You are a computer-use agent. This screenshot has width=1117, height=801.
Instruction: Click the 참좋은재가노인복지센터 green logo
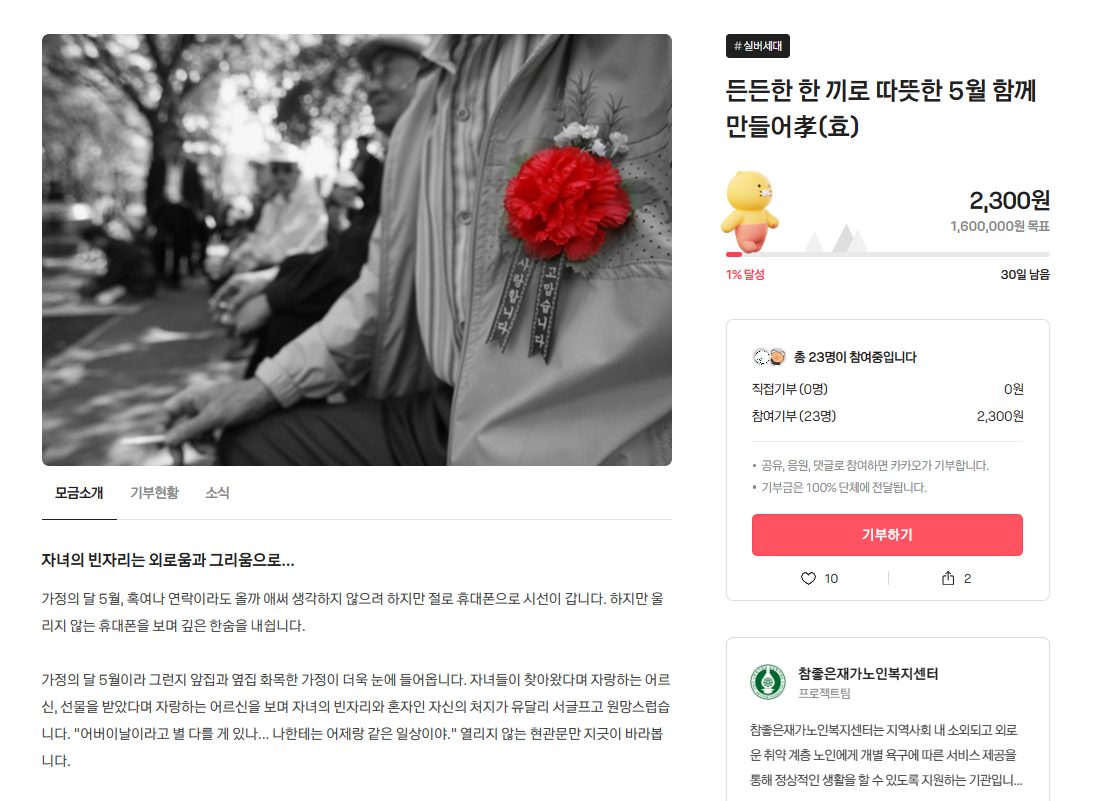click(x=768, y=682)
